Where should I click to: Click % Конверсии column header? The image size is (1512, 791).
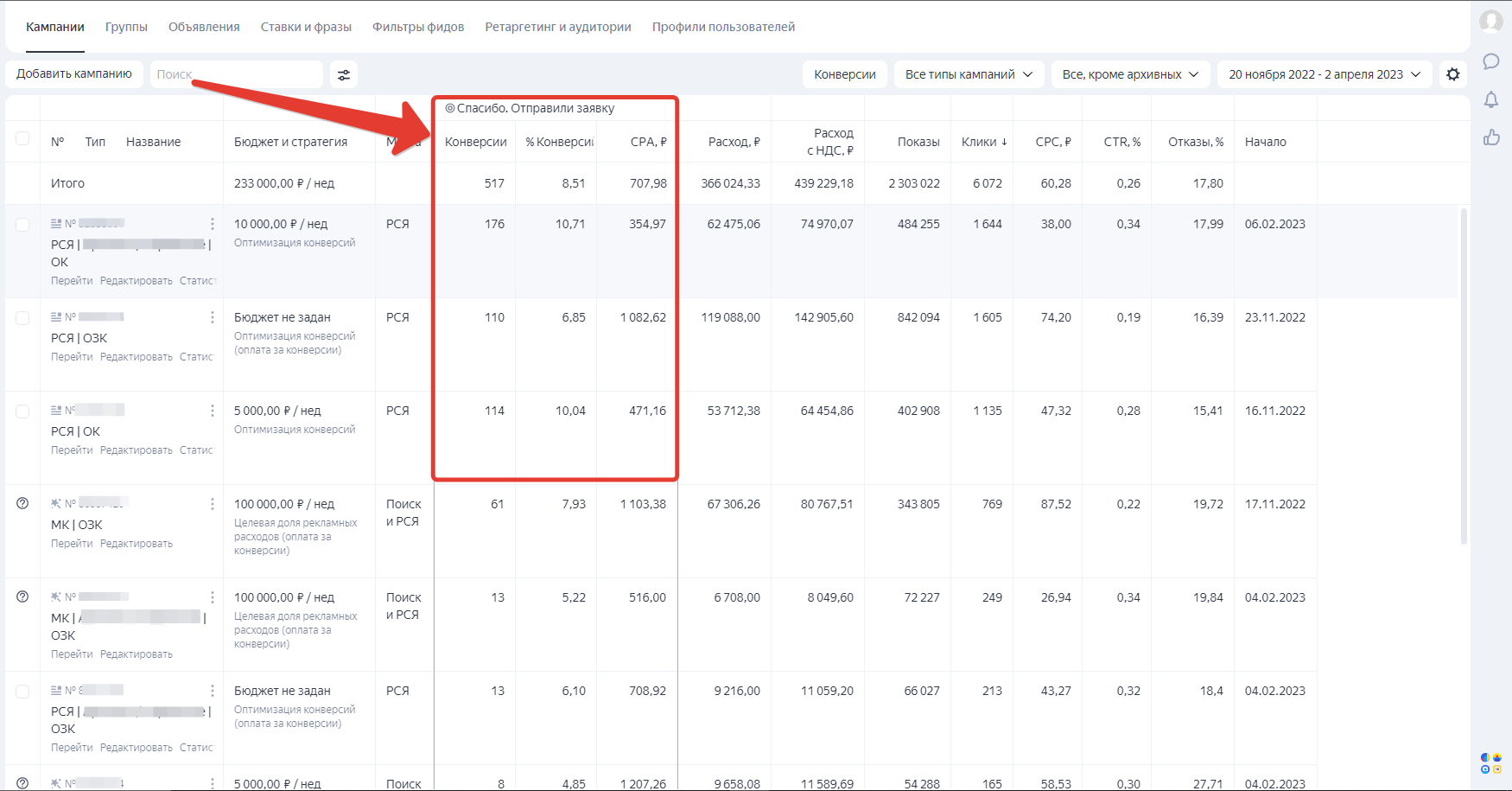[x=560, y=142]
